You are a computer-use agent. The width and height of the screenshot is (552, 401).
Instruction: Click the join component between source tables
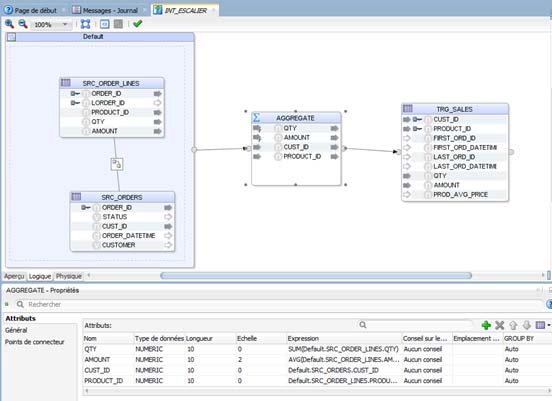[117, 164]
